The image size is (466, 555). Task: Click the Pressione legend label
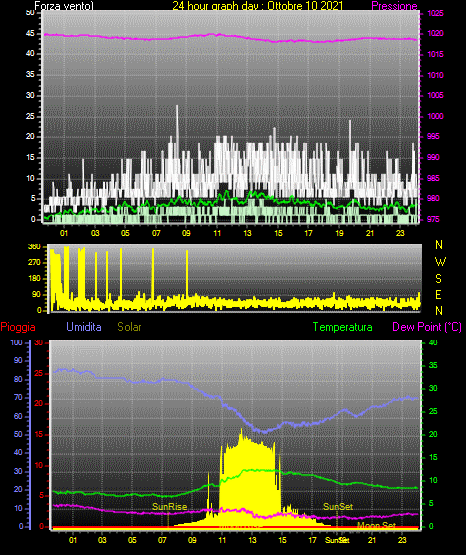tap(394, 6)
